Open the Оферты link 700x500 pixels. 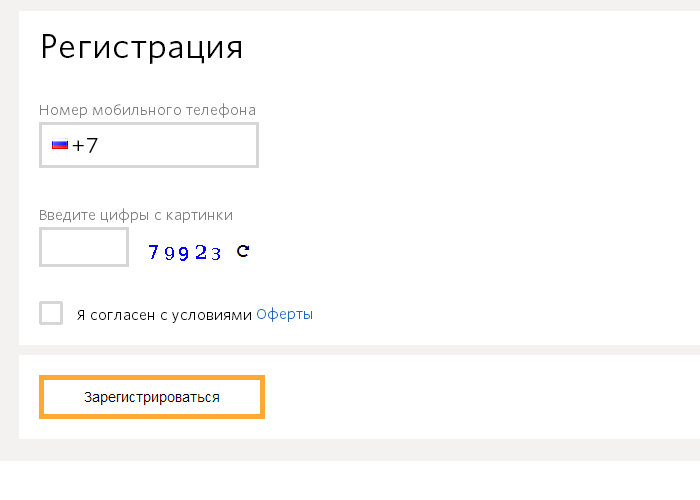[x=285, y=314]
